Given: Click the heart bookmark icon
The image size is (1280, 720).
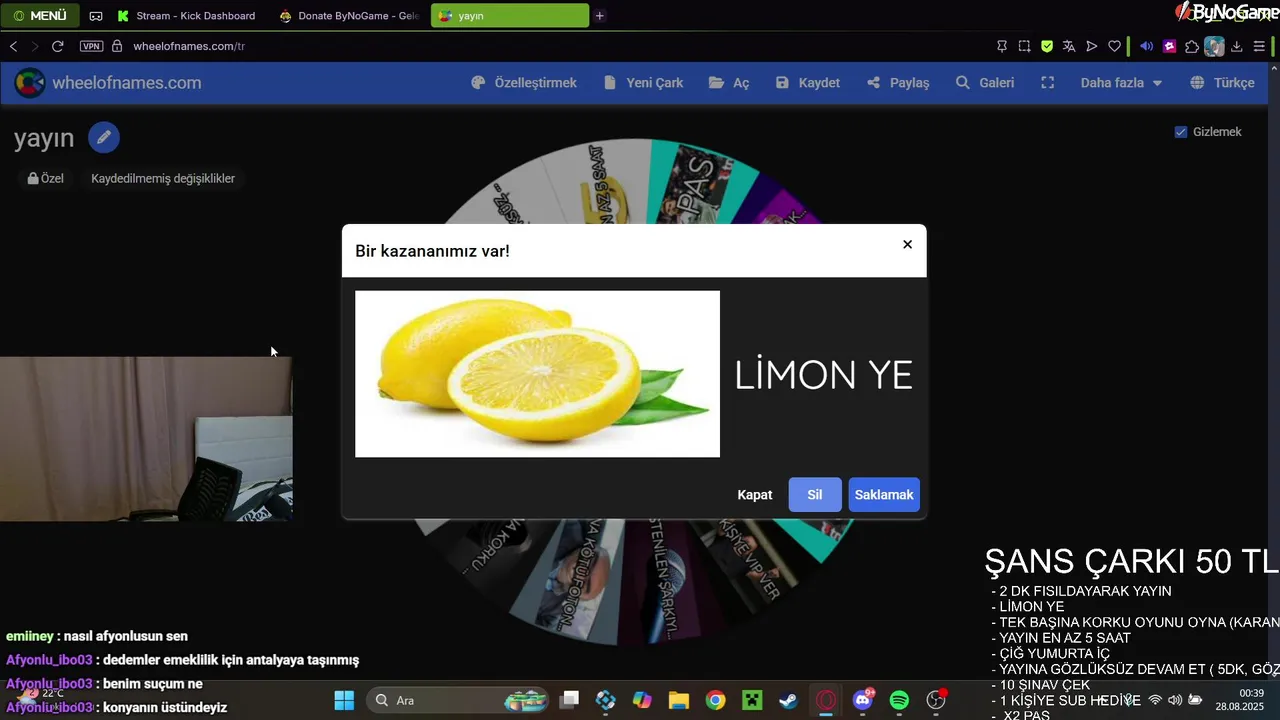Looking at the screenshot, I should point(1114,46).
